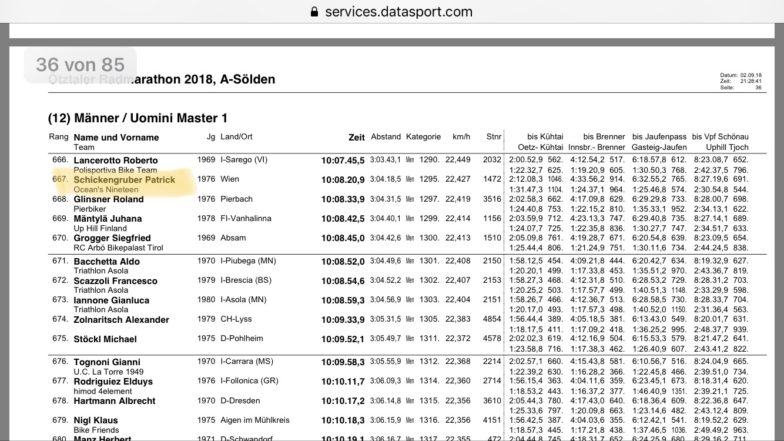Select the 'Abstand' column header
The image size is (784, 441).
coord(386,136)
